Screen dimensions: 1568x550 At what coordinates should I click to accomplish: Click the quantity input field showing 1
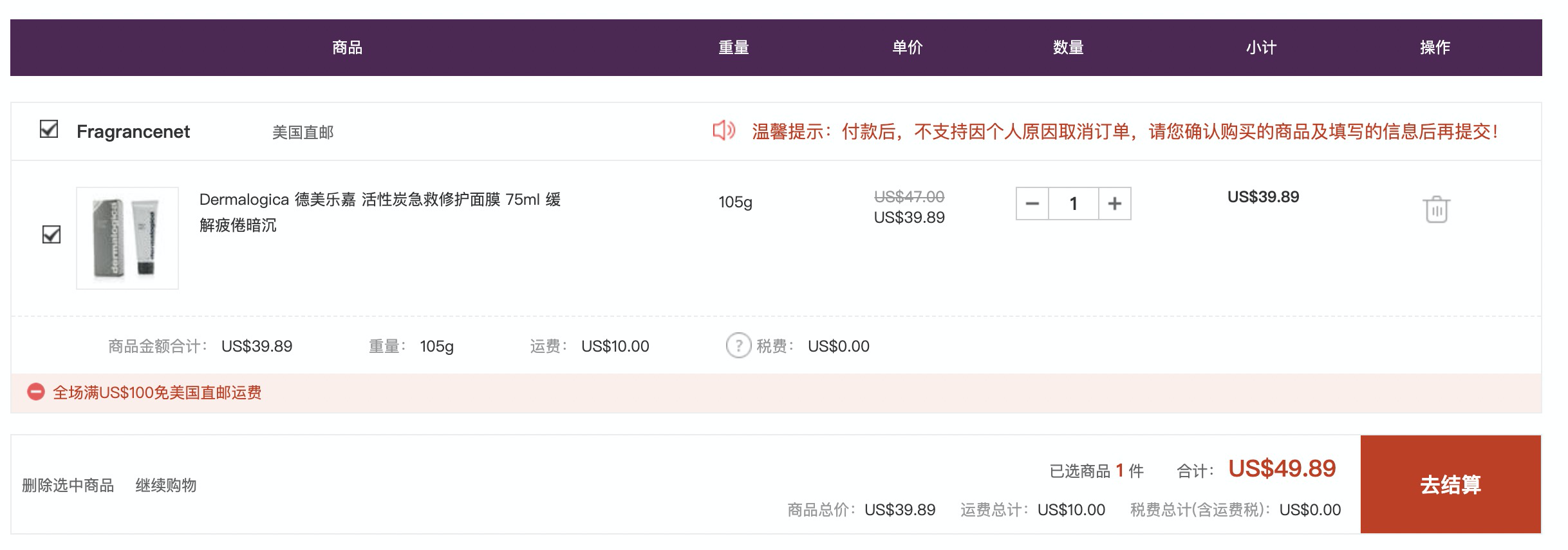tap(1074, 204)
